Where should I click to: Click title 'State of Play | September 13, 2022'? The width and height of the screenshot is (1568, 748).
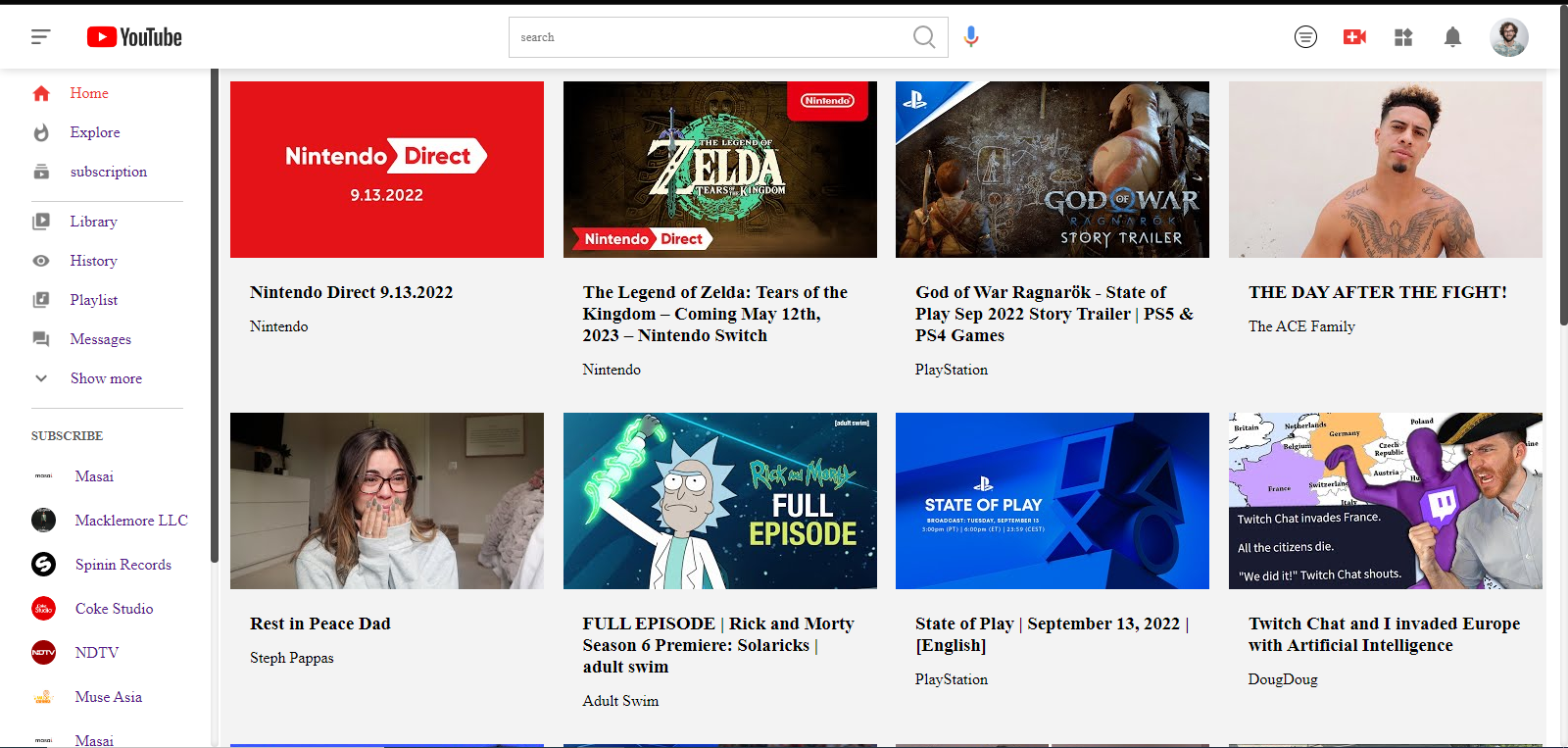click(x=1053, y=634)
